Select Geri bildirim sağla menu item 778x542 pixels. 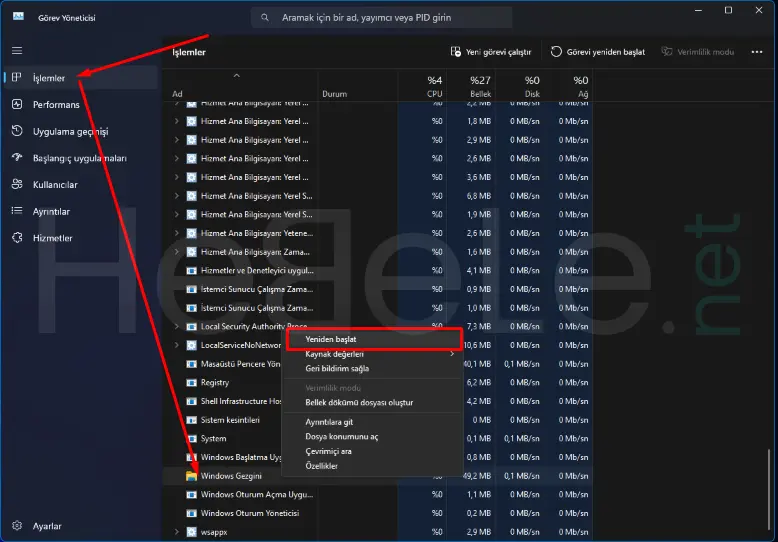(x=373, y=368)
